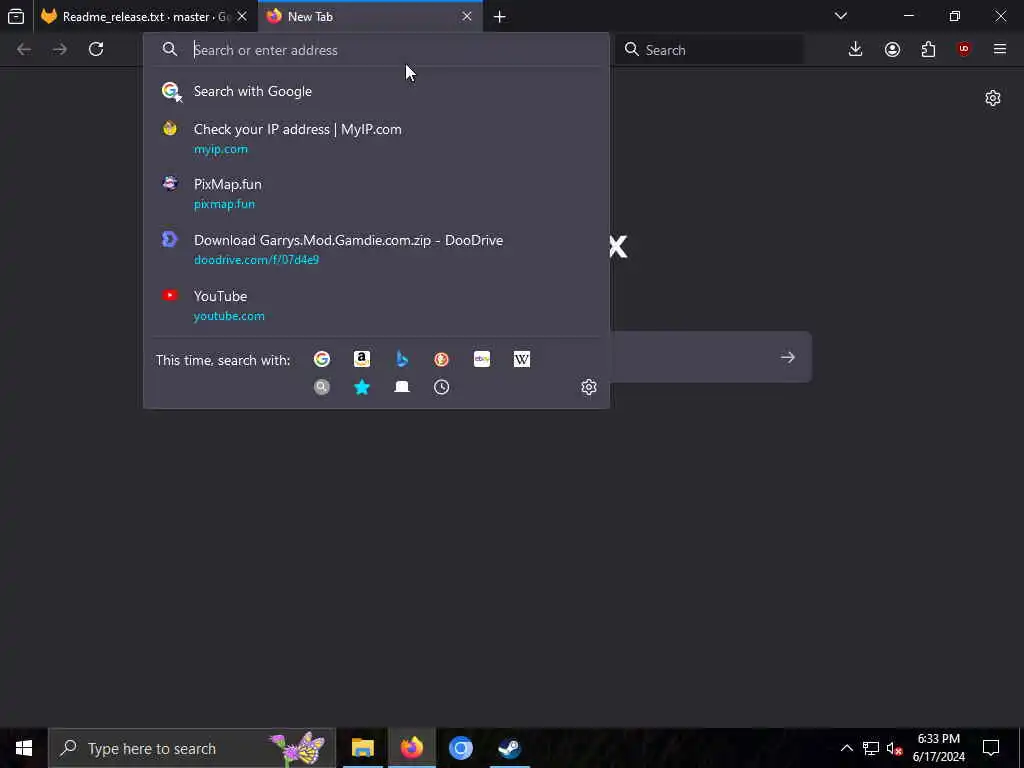The width and height of the screenshot is (1024, 768).
Task: Open the Windows notification center
Action: click(991, 748)
